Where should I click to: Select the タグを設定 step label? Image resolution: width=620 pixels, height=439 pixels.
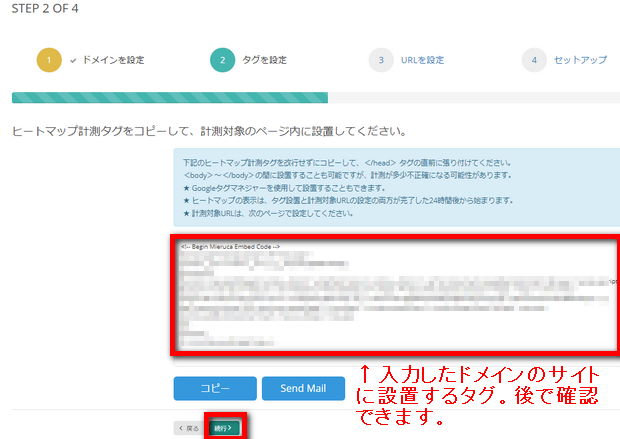[x=264, y=60]
